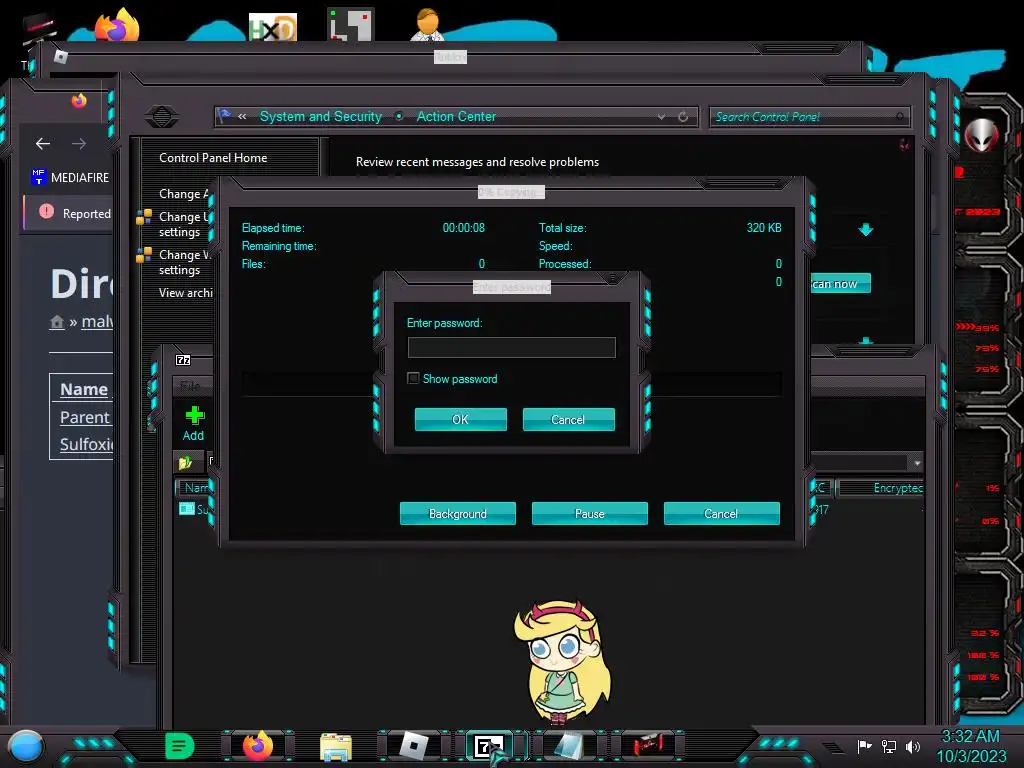Click the Add button in 7-Zip
This screenshot has height=768, width=1024.
(x=193, y=423)
